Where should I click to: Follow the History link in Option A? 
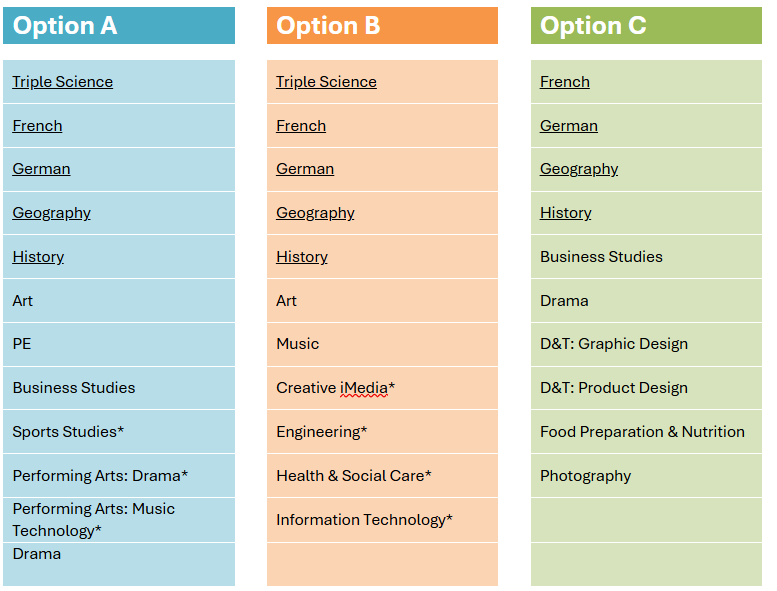coord(38,257)
